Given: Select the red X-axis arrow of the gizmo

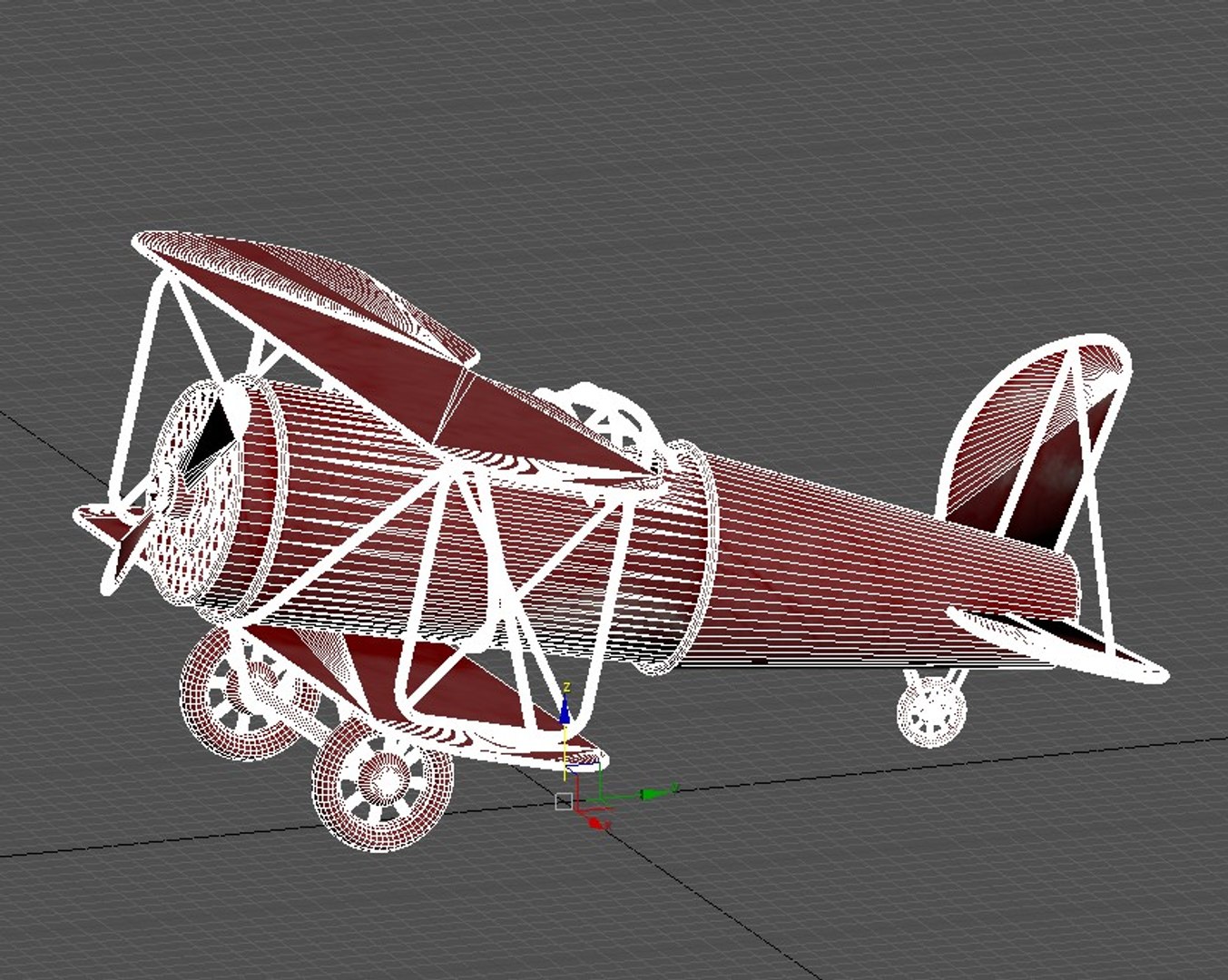Looking at the screenshot, I should (597, 822).
